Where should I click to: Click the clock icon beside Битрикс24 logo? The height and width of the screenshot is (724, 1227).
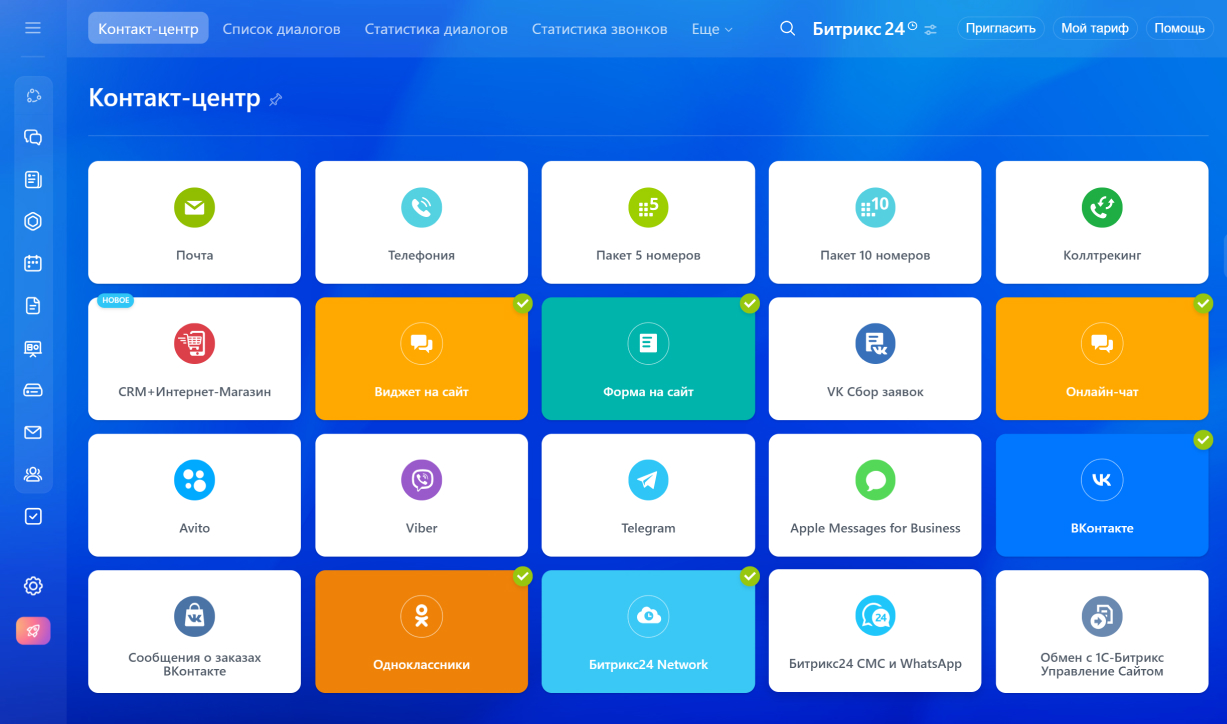pos(912,25)
